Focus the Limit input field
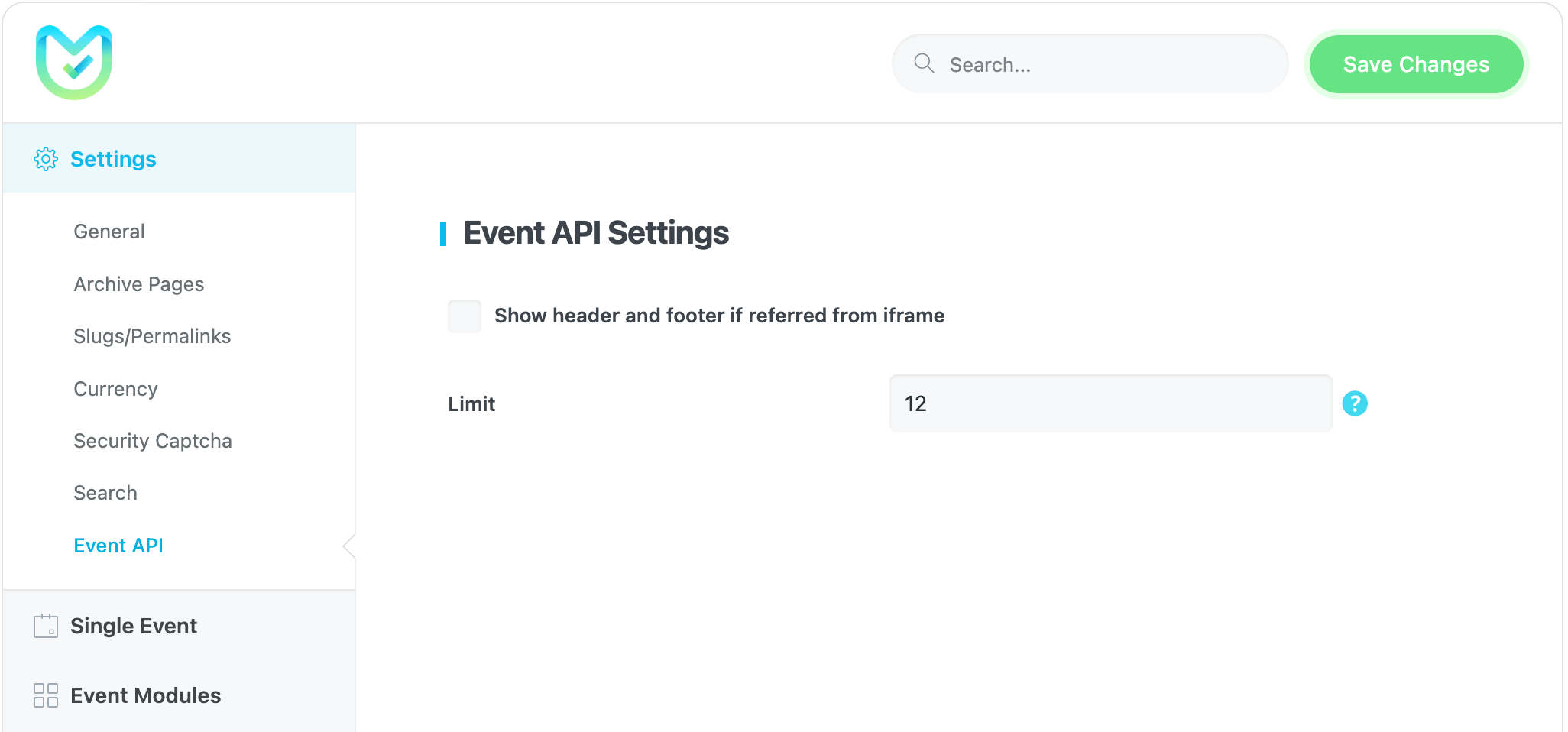 pyautogui.click(x=1110, y=403)
